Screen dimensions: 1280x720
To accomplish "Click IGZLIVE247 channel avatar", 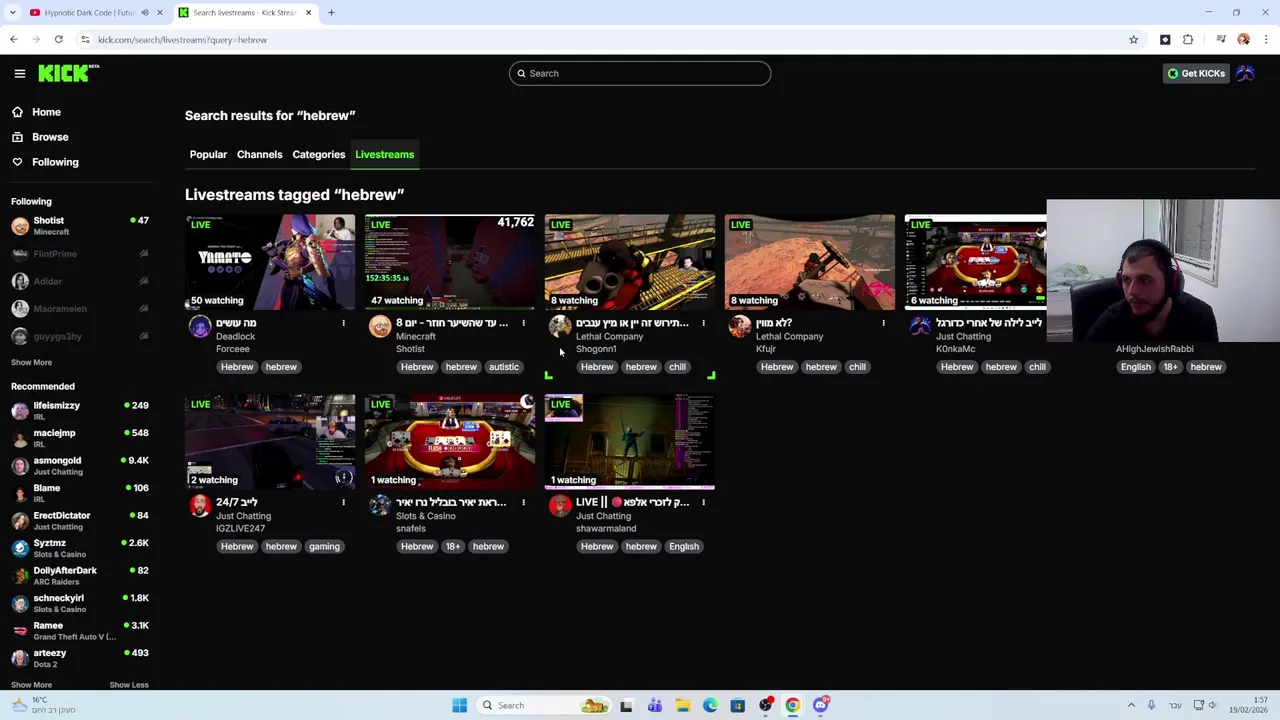I will click(x=200, y=506).
